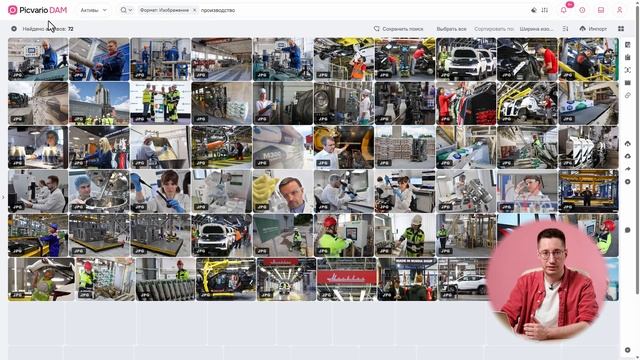This screenshot has width=640, height=360.
Task: Select thumbnail of woman in blue hairnet with bowl
Action: (x=99, y=191)
